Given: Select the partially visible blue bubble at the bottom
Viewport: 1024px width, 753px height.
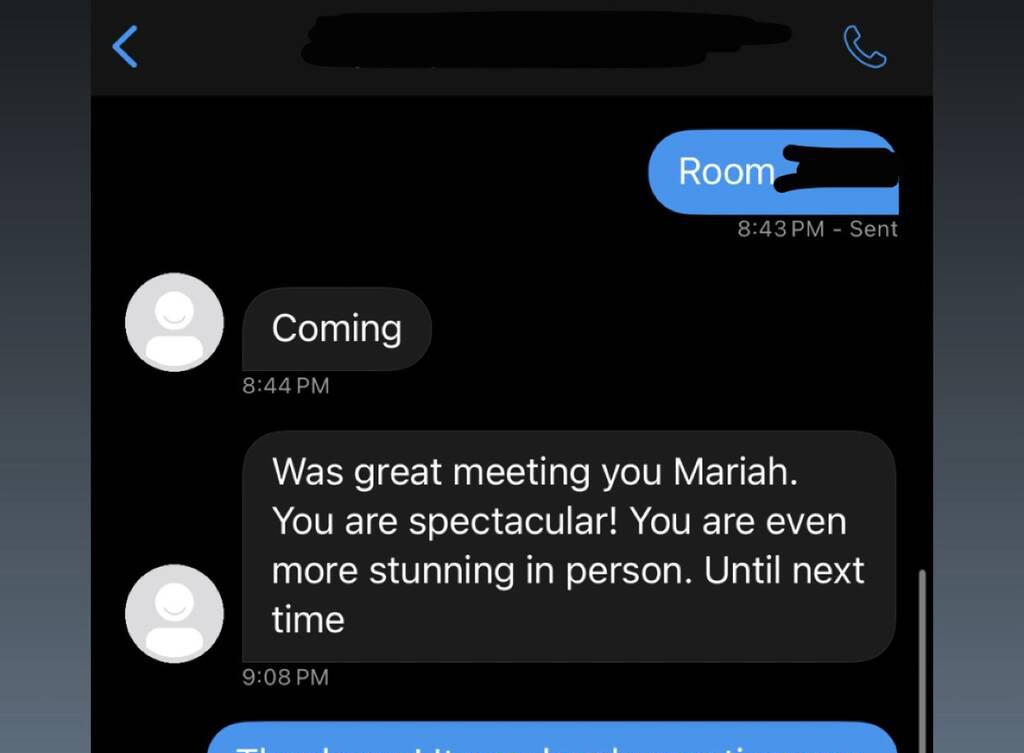Looking at the screenshot, I should 552,738.
